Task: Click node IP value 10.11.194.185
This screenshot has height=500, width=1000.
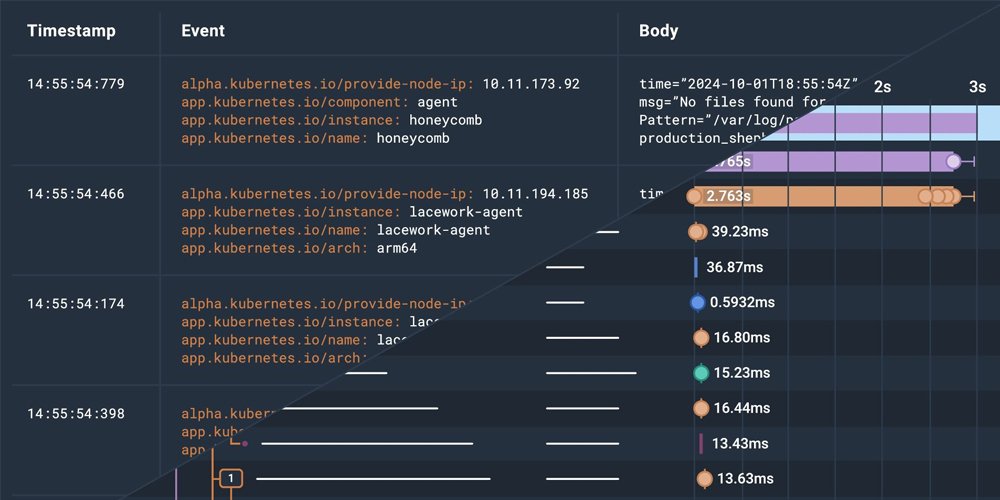Action: point(535,194)
